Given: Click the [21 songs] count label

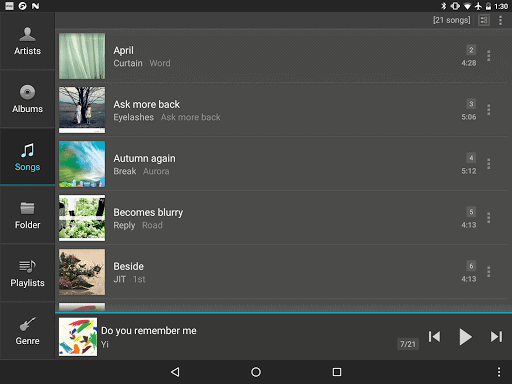Looking at the screenshot, I should 452,20.
